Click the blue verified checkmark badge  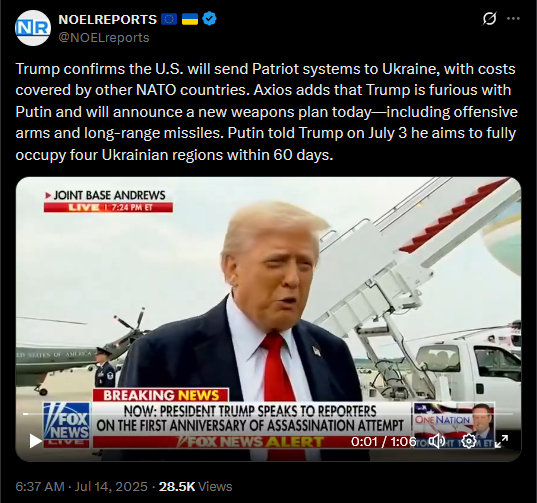click(x=209, y=19)
